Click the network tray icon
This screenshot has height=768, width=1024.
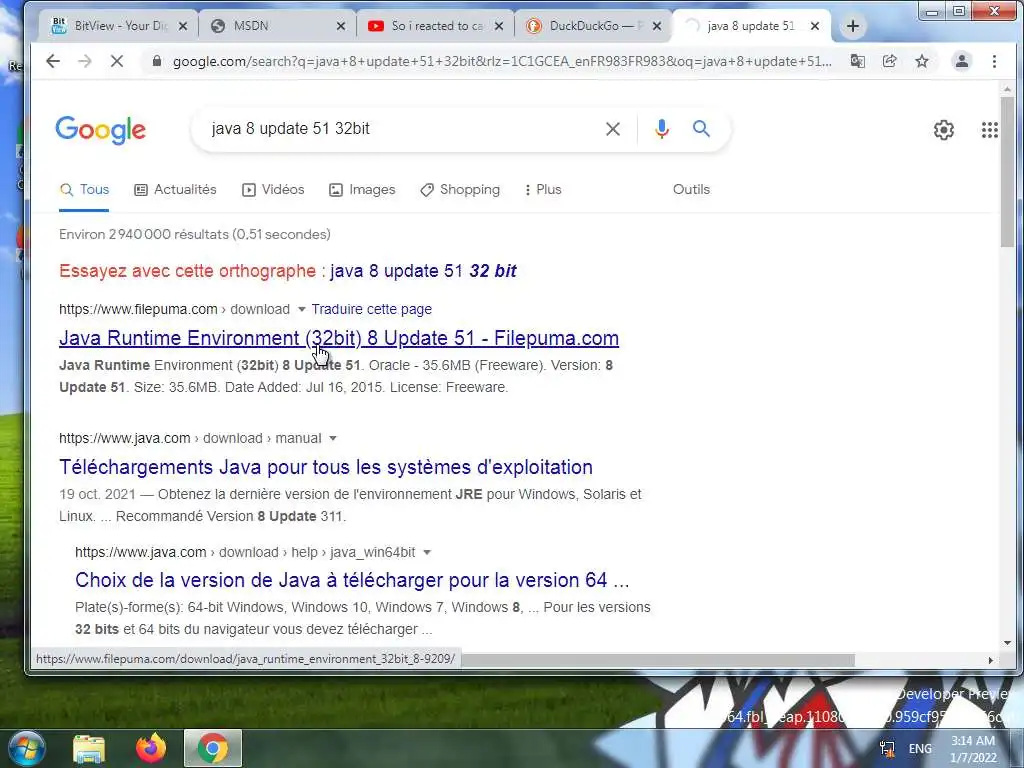pyautogui.click(x=887, y=748)
